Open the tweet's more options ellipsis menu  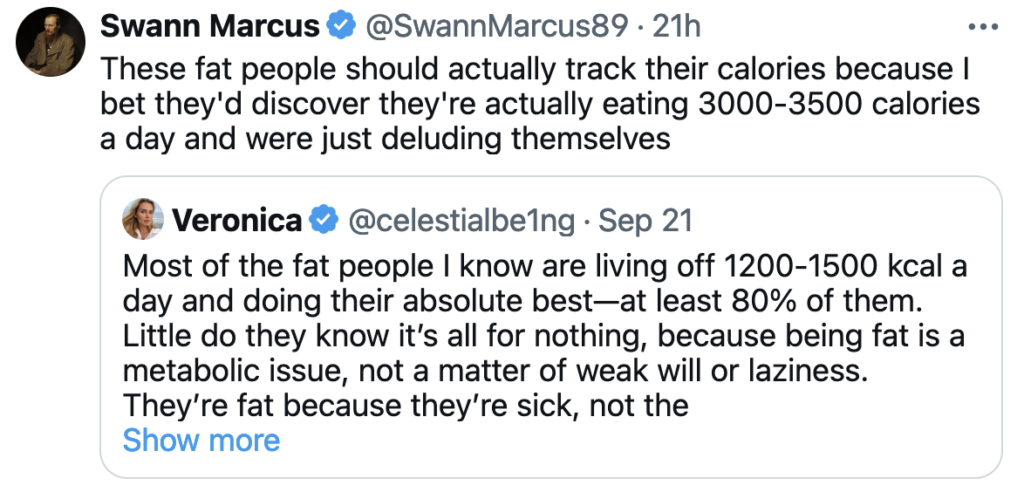click(986, 27)
